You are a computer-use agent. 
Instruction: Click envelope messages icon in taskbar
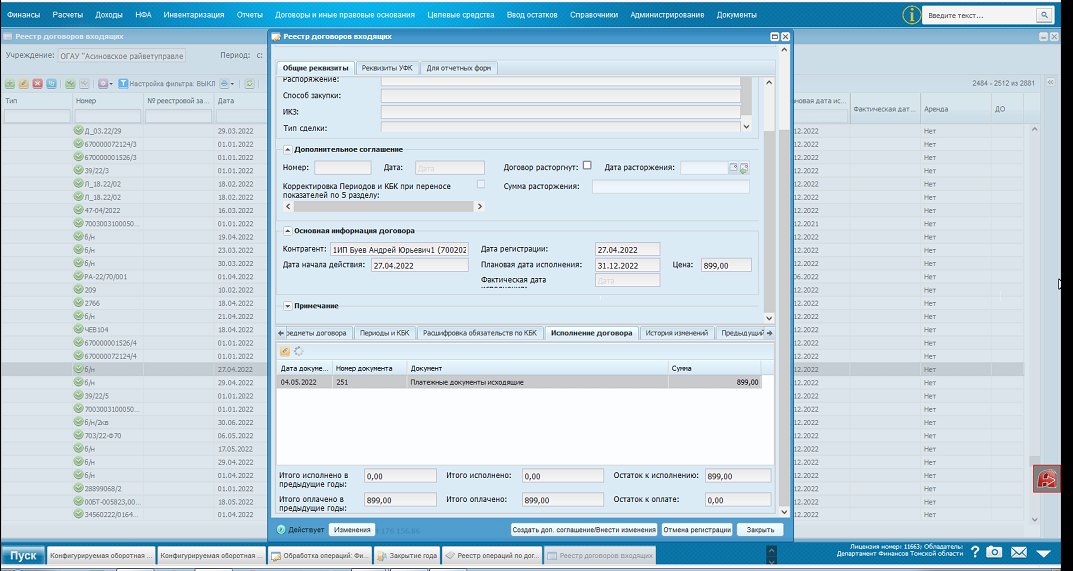(x=1020, y=553)
